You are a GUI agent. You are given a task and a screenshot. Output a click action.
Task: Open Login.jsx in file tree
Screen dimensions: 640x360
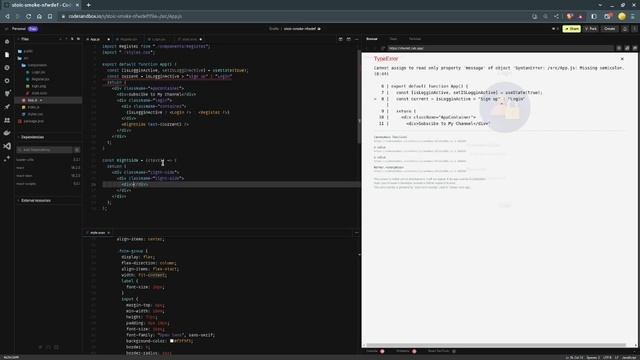click(38, 72)
